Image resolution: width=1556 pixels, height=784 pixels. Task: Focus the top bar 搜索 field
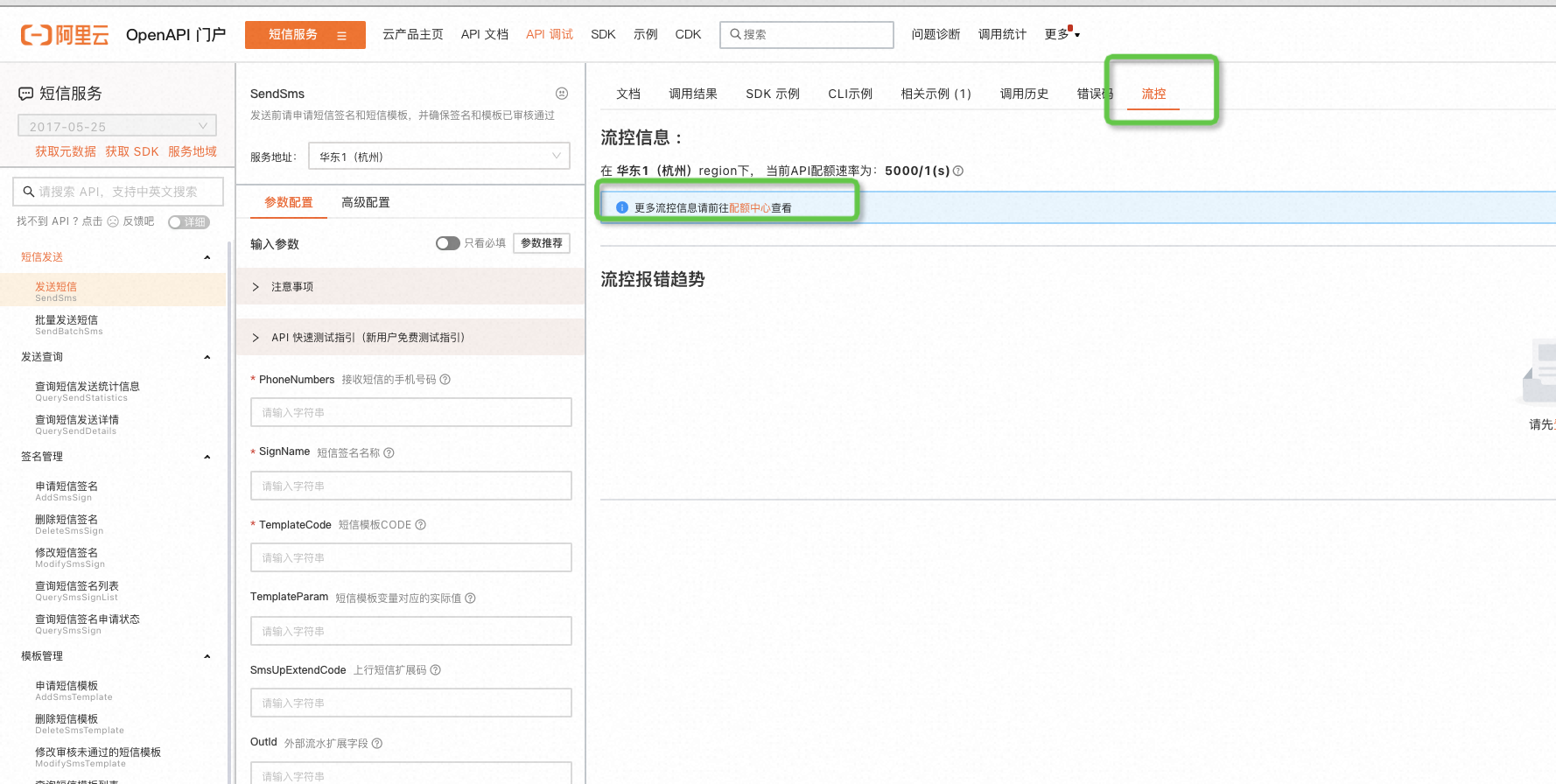[807, 35]
